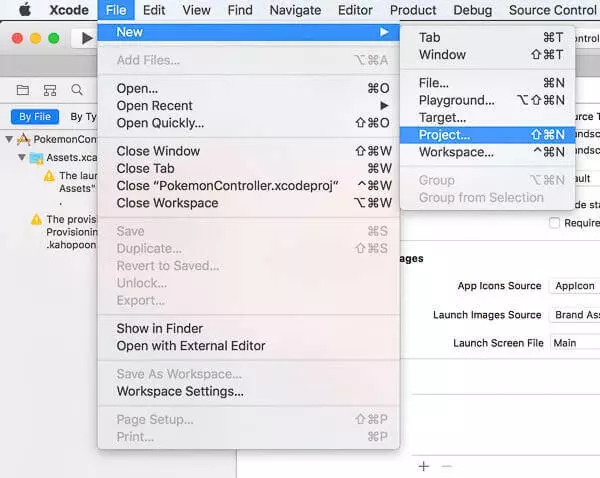The width and height of the screenshot is (600, 478).
Task: Click the plus button at bottom
Action: 423,466
